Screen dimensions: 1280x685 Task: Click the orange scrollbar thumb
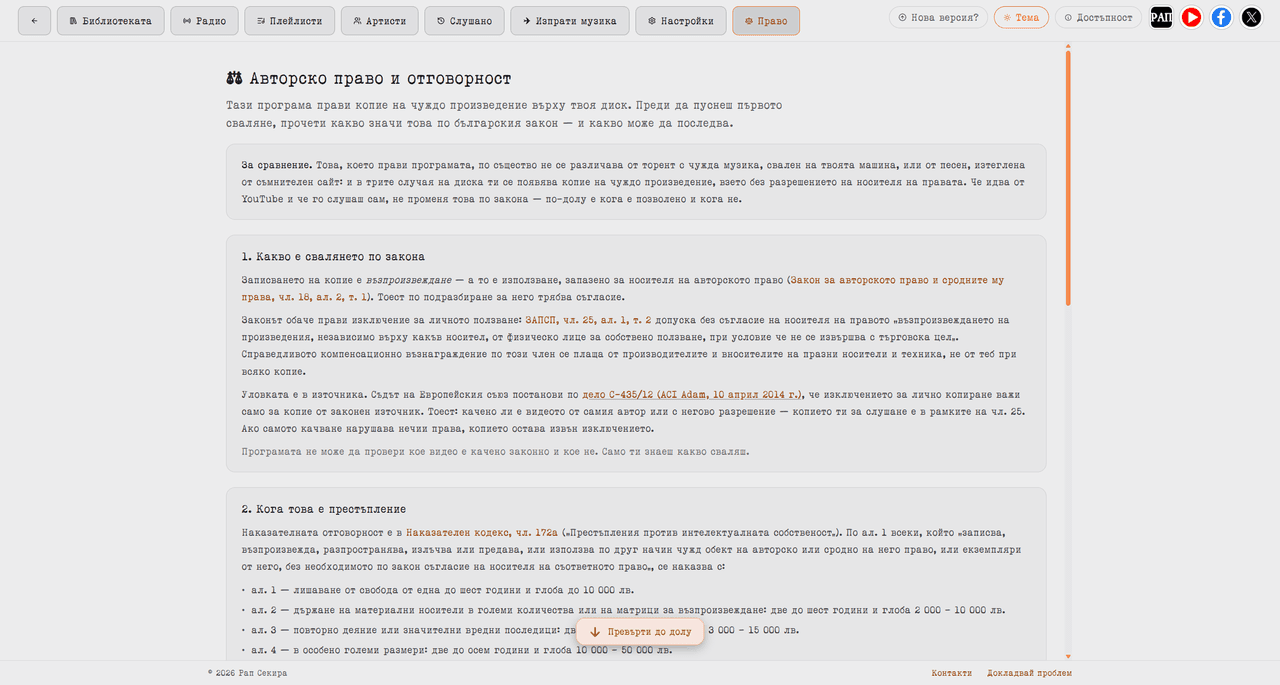[1068, 178]
